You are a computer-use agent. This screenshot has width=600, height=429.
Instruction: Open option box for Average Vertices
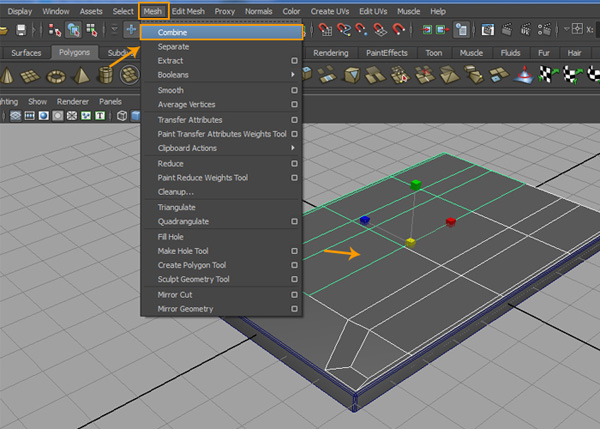coord(294,104)
